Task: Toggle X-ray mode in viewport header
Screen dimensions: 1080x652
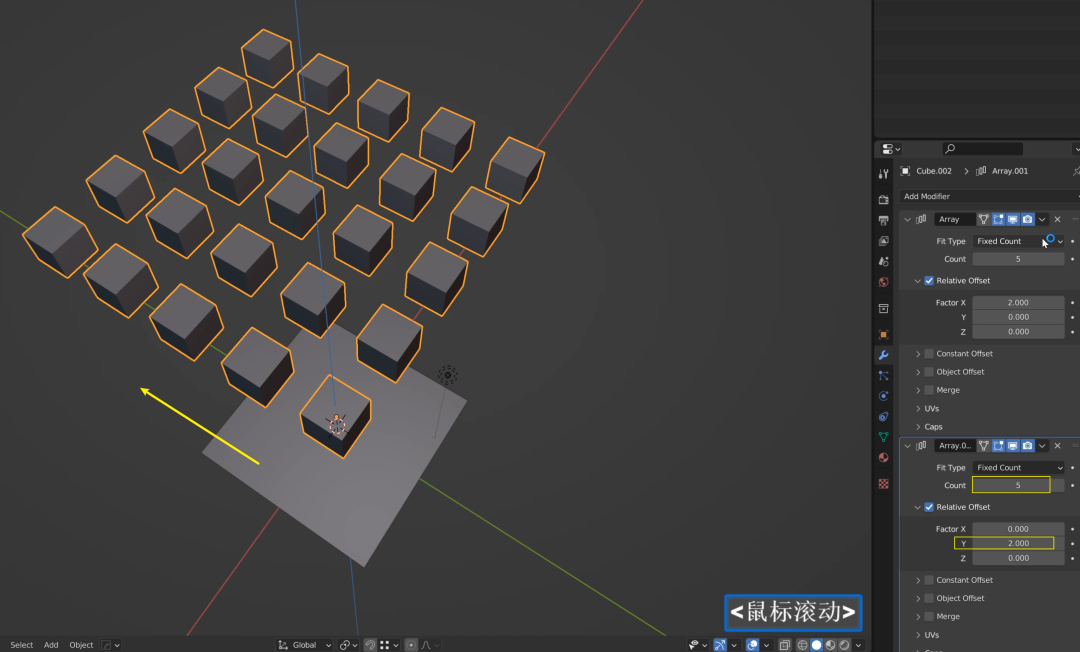Action: (785, 645)
